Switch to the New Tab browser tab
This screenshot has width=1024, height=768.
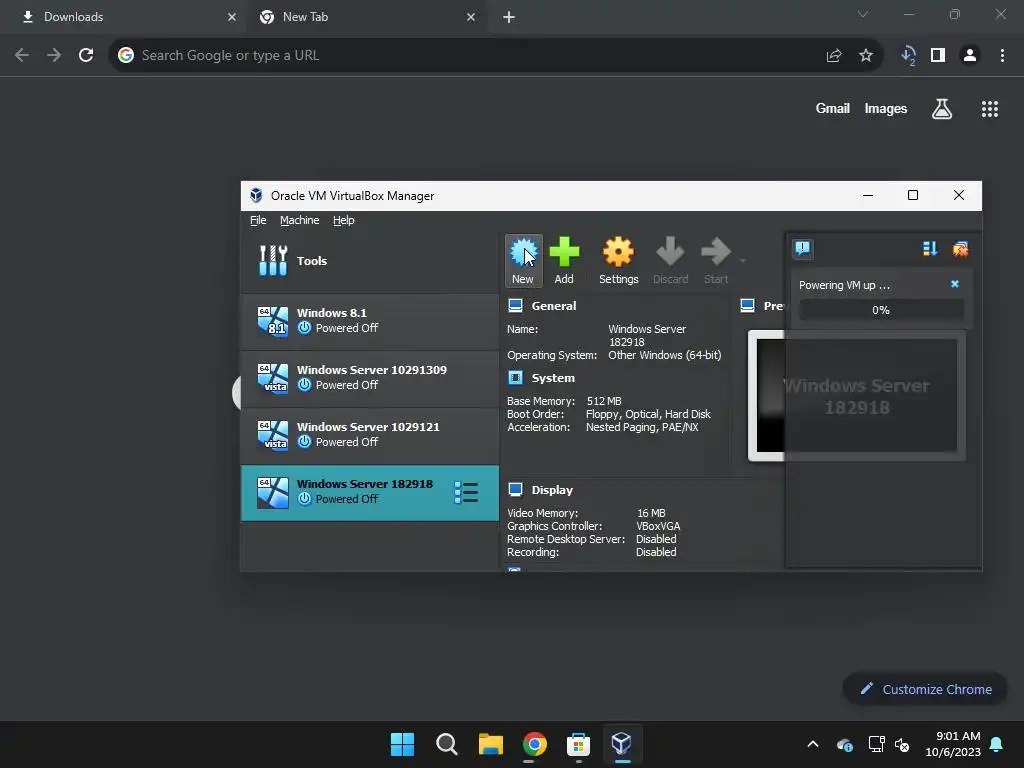[x=366, y=17]
